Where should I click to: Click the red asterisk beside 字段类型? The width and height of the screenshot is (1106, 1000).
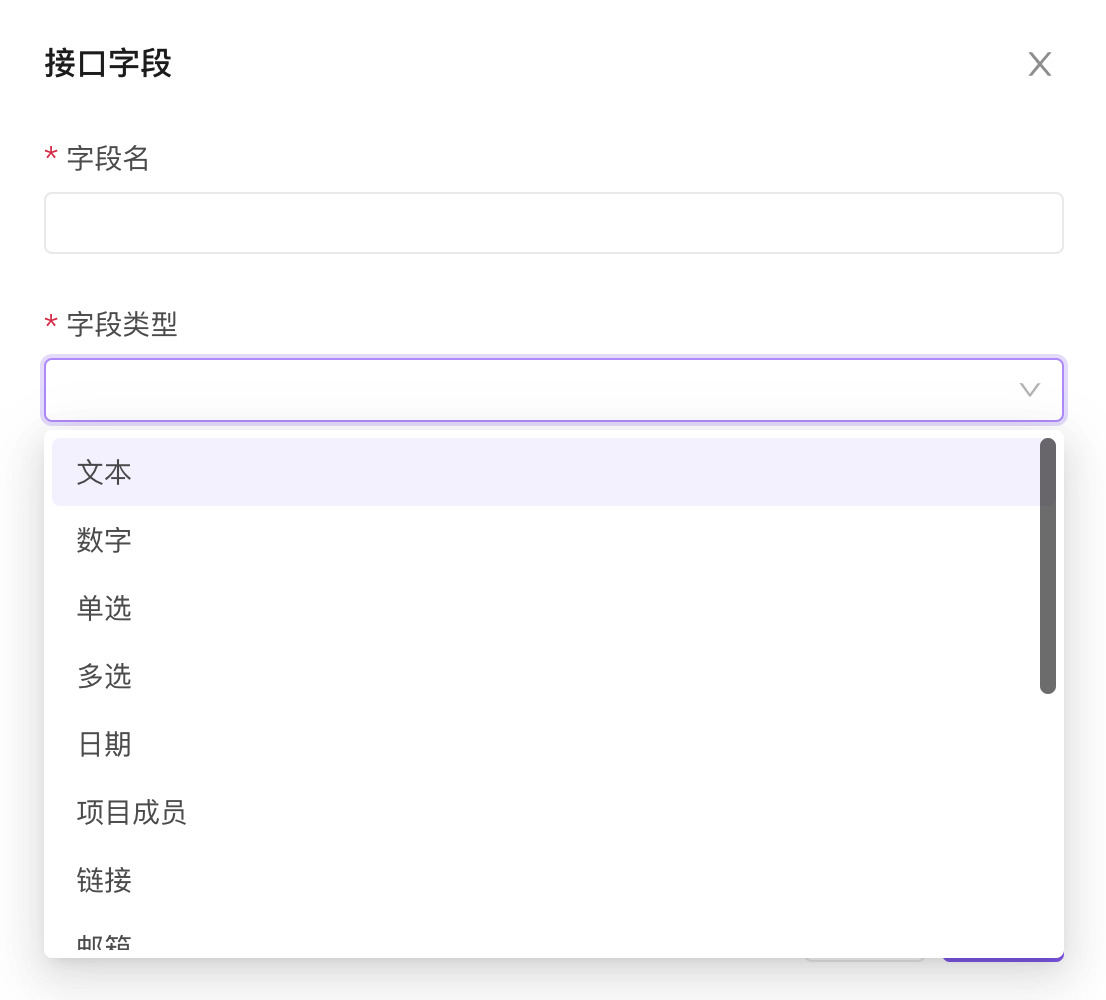pyautogui.click(x=51, y=323)
